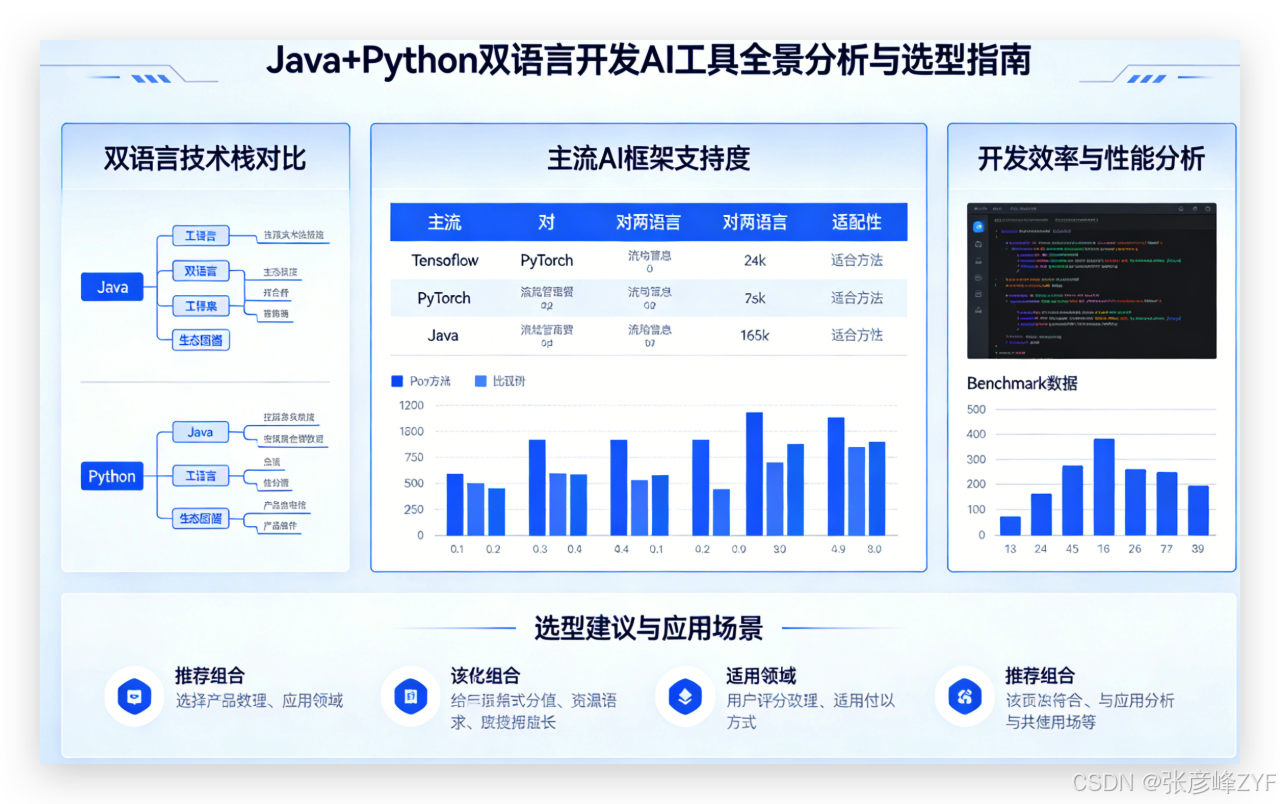Image resolution: width=1280 pixels, height=804 pixels.
Task: Select the 工得集 branch node
Action: 201,305
